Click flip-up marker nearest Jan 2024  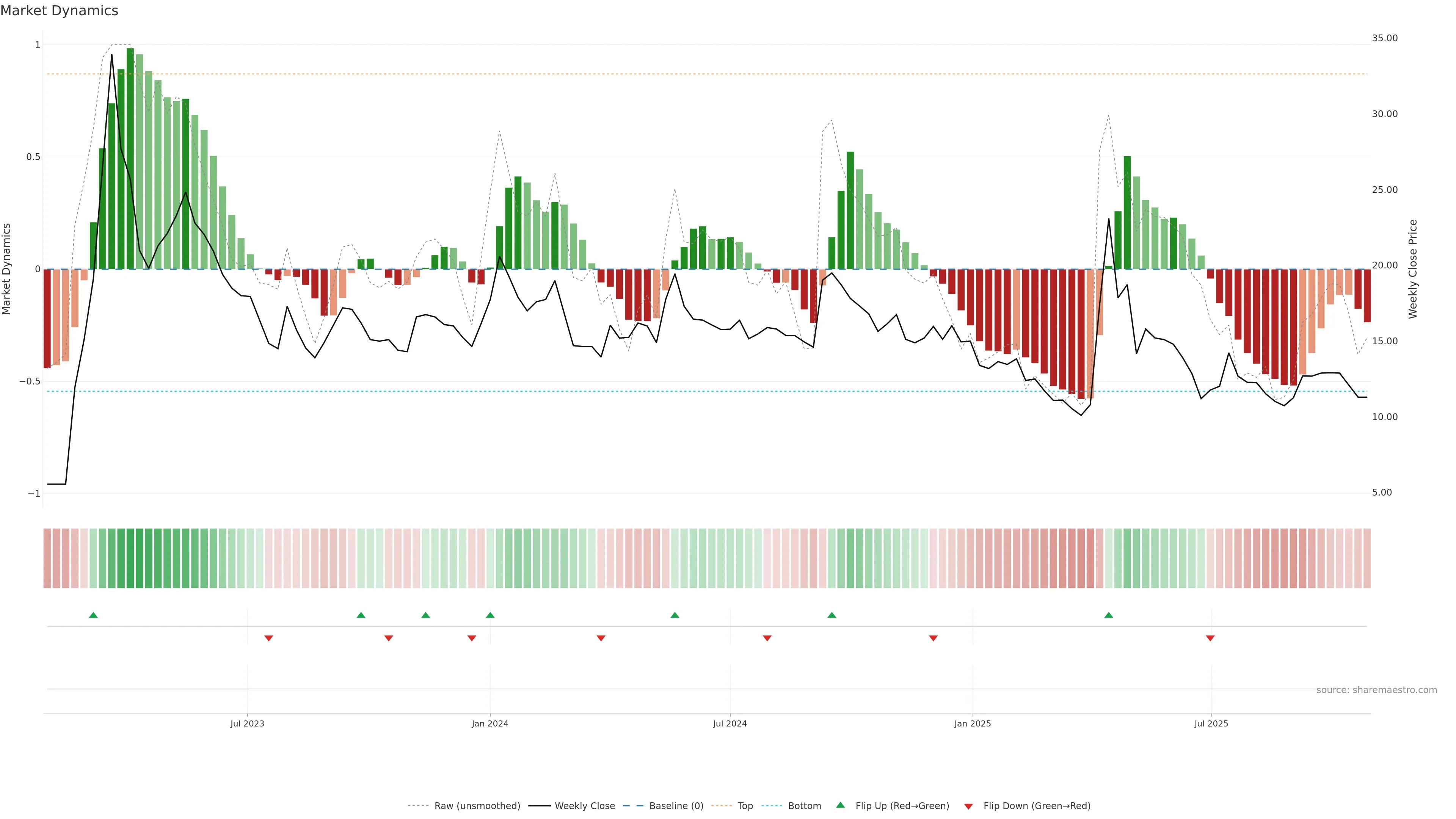point(490,615)
